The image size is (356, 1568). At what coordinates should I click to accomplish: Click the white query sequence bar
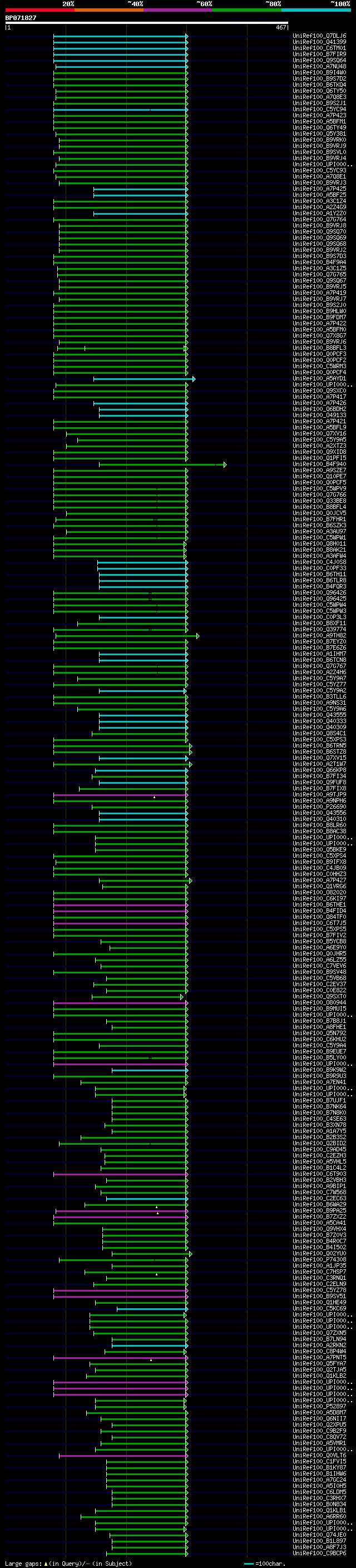[x=147, y=23]
